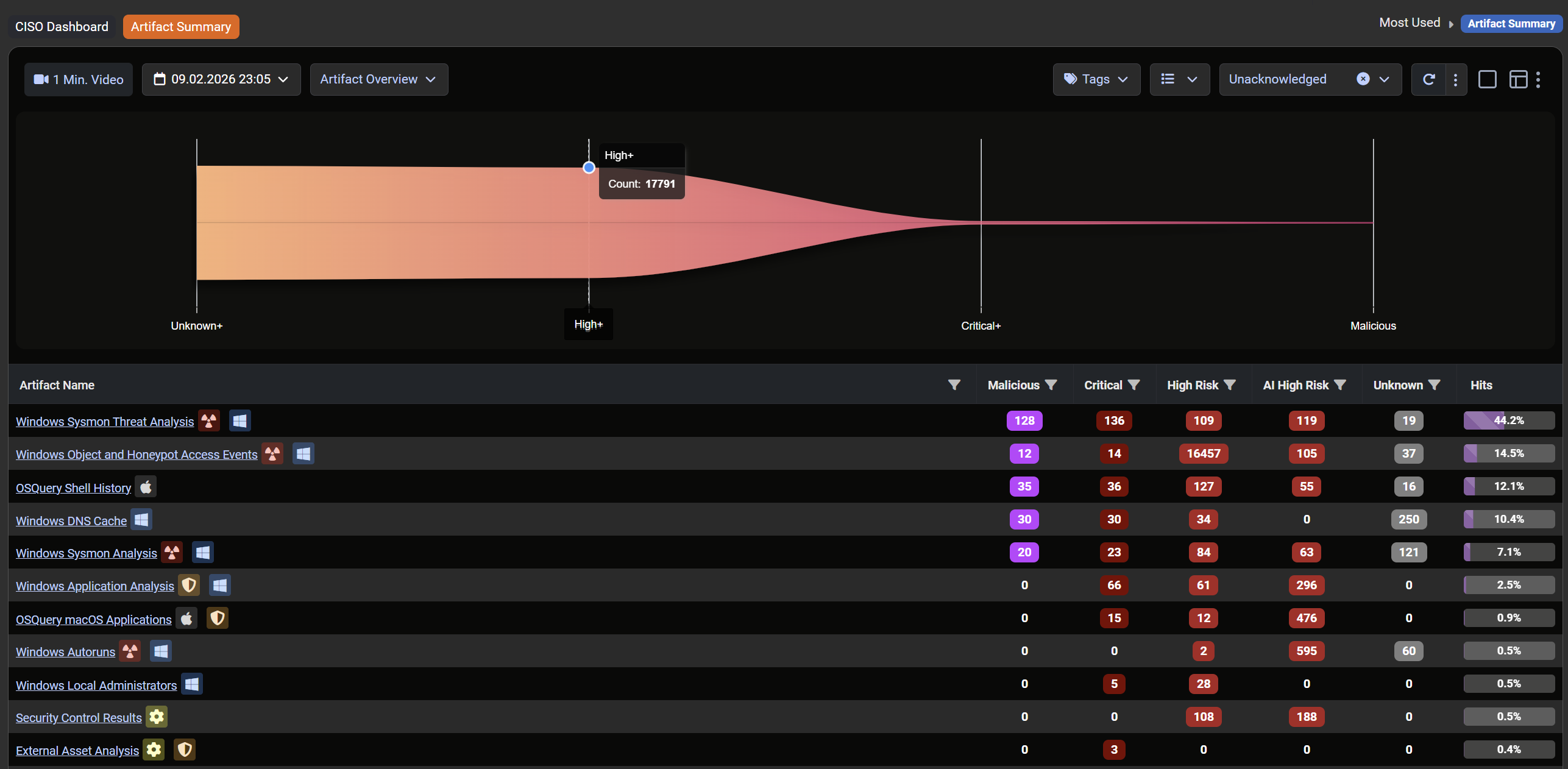Open the date 09.02.2026 23:05 dropdown
Viewport: 1568px width, 769px height.
pyautogui.click(x=221, y=79)
